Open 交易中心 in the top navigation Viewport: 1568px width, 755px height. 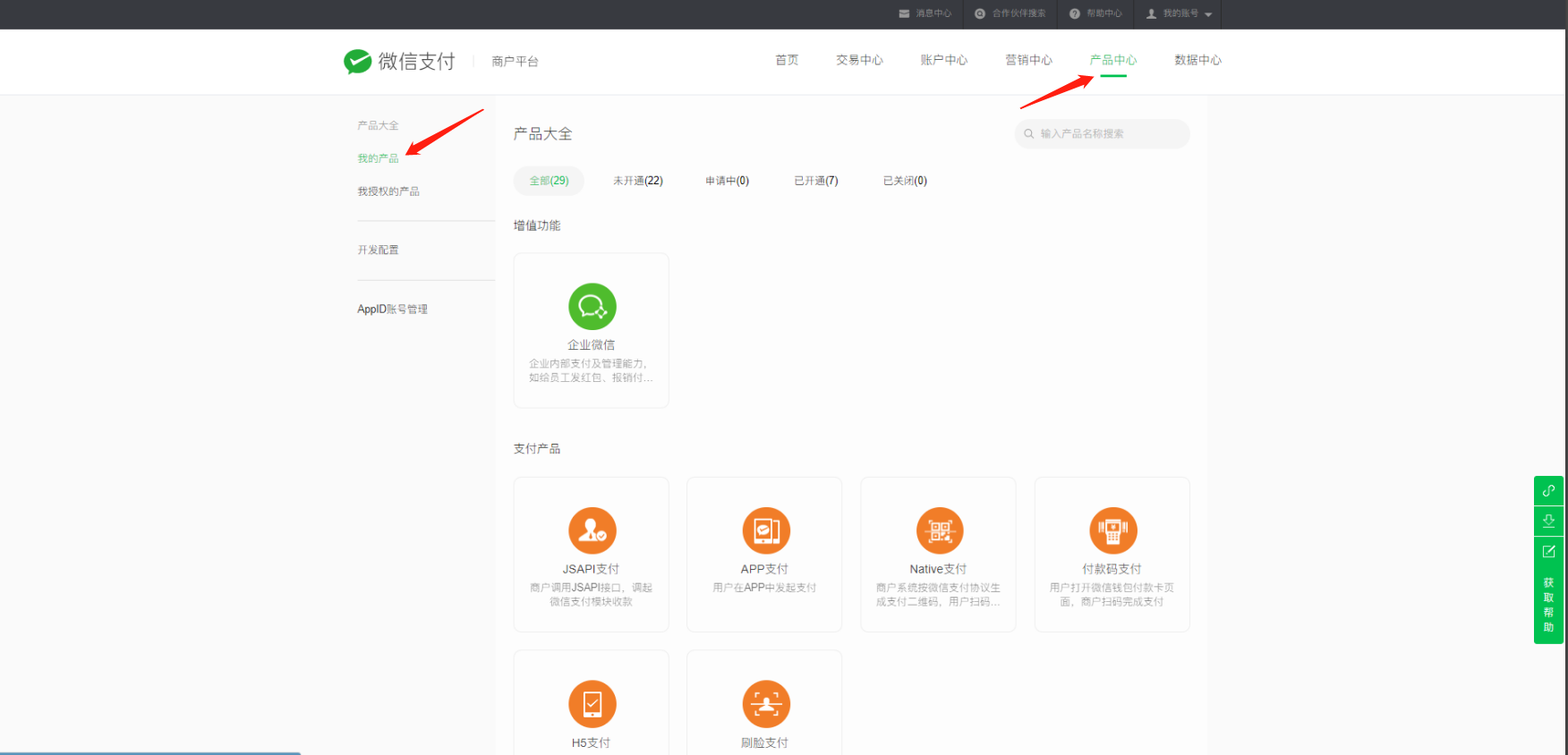point(859,60)
